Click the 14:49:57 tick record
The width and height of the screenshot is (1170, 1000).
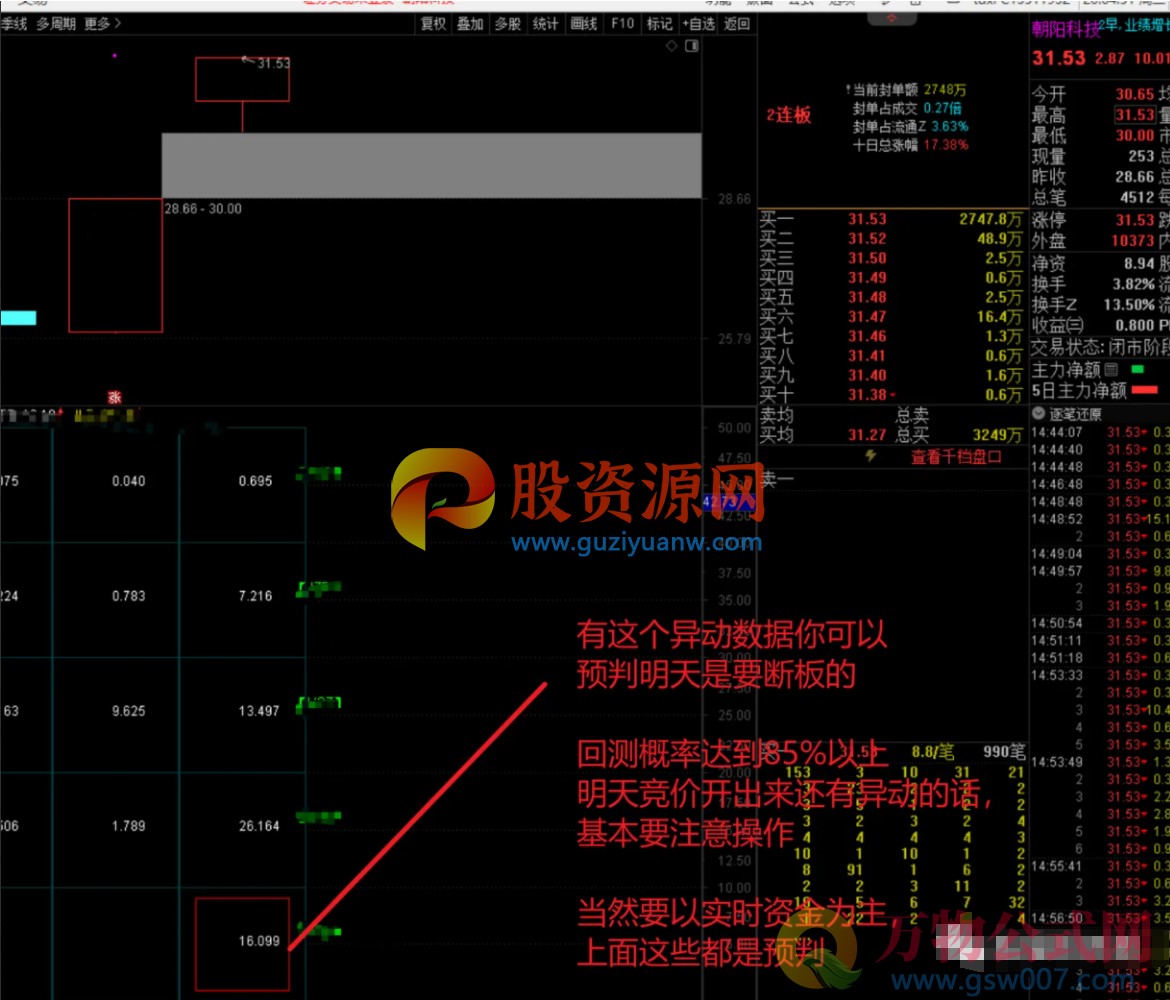[x=1100, y=571]
